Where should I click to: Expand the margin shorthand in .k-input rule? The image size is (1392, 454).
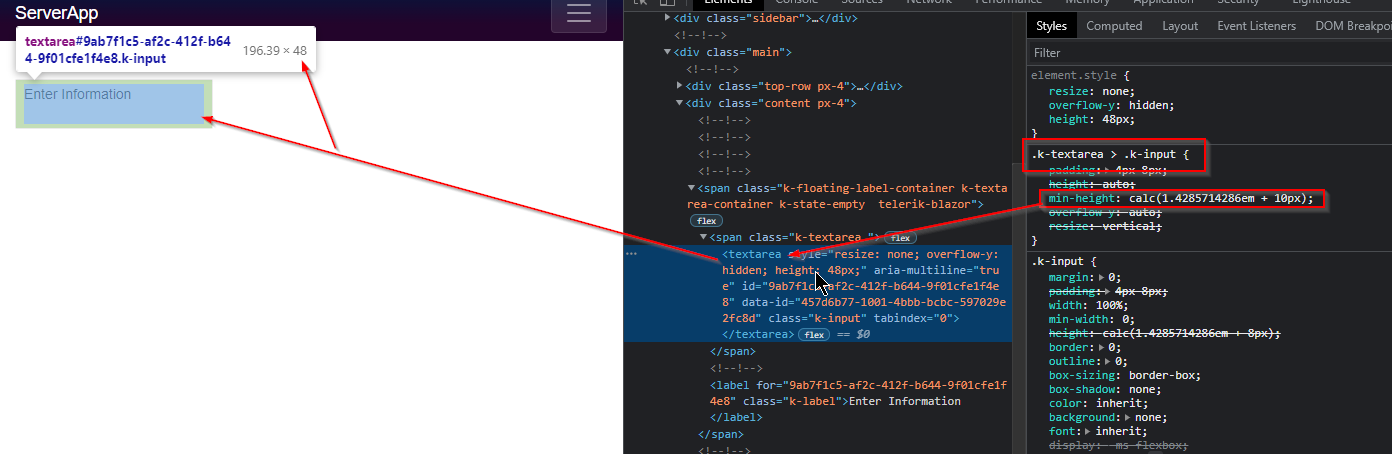point(1102,278)
